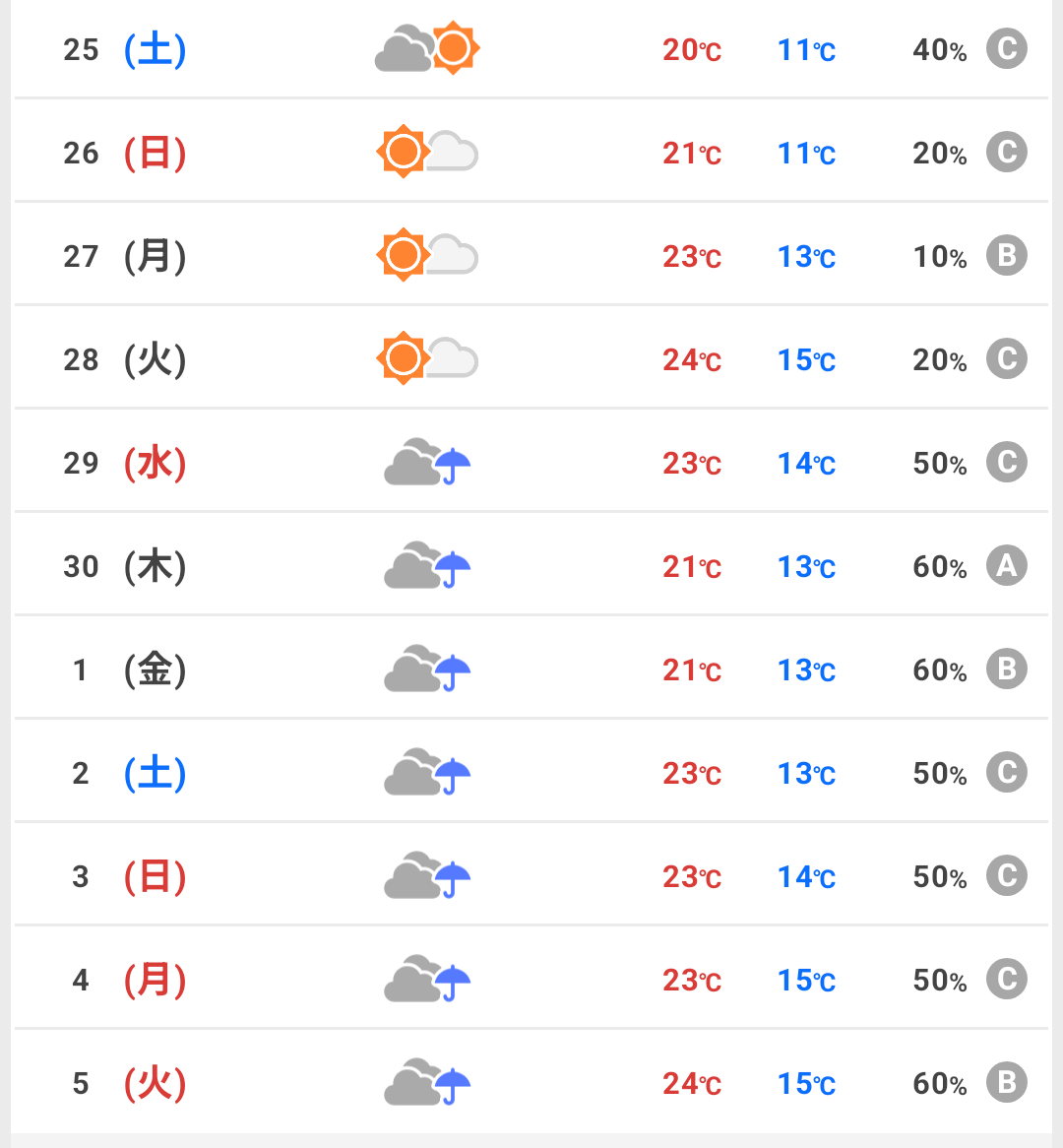
Task: Click the sunny weather icon for Sunday 26
Action: point(427,153)
